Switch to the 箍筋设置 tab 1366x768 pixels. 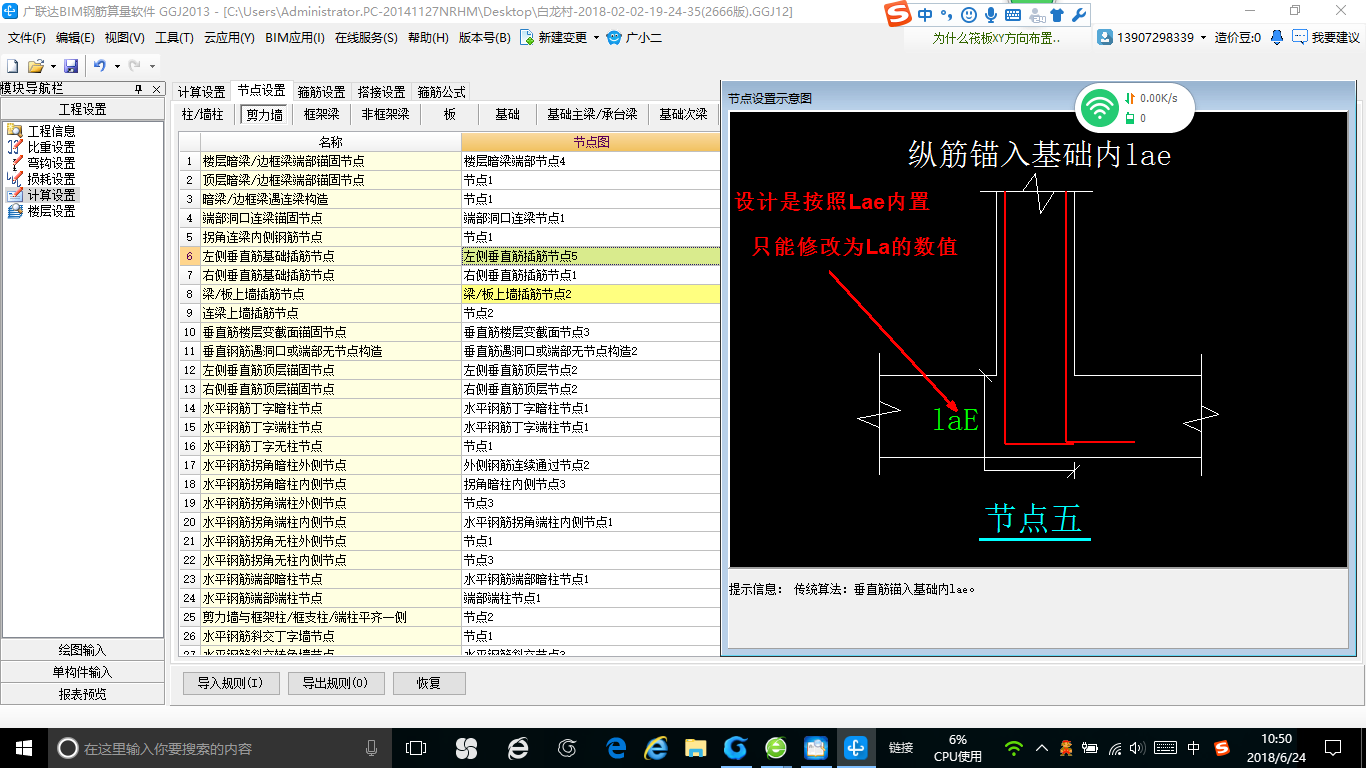coord(321,92)
